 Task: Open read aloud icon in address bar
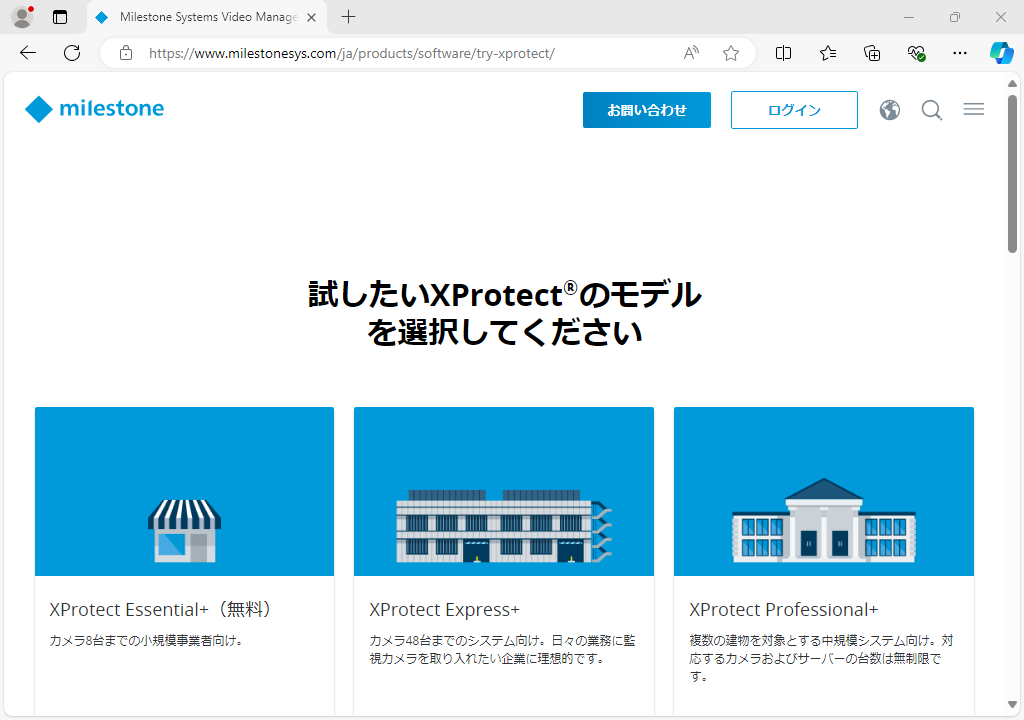point(691,53)
